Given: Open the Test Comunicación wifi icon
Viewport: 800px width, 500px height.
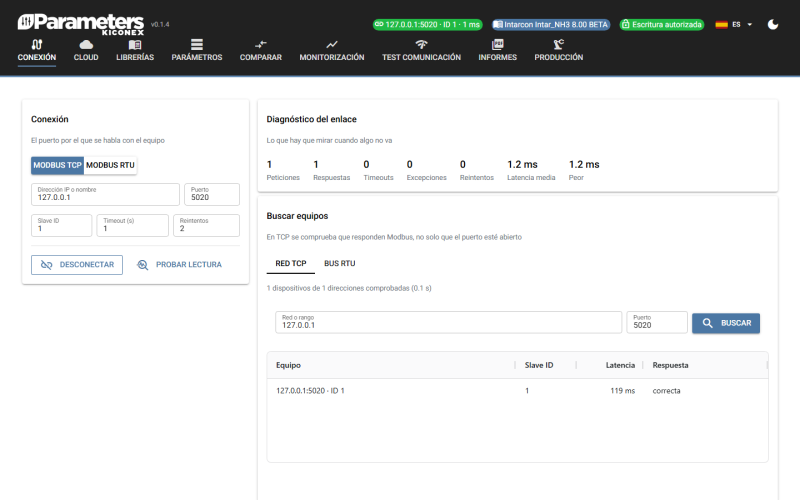Looking at the screenshot, I should point(421,44).
